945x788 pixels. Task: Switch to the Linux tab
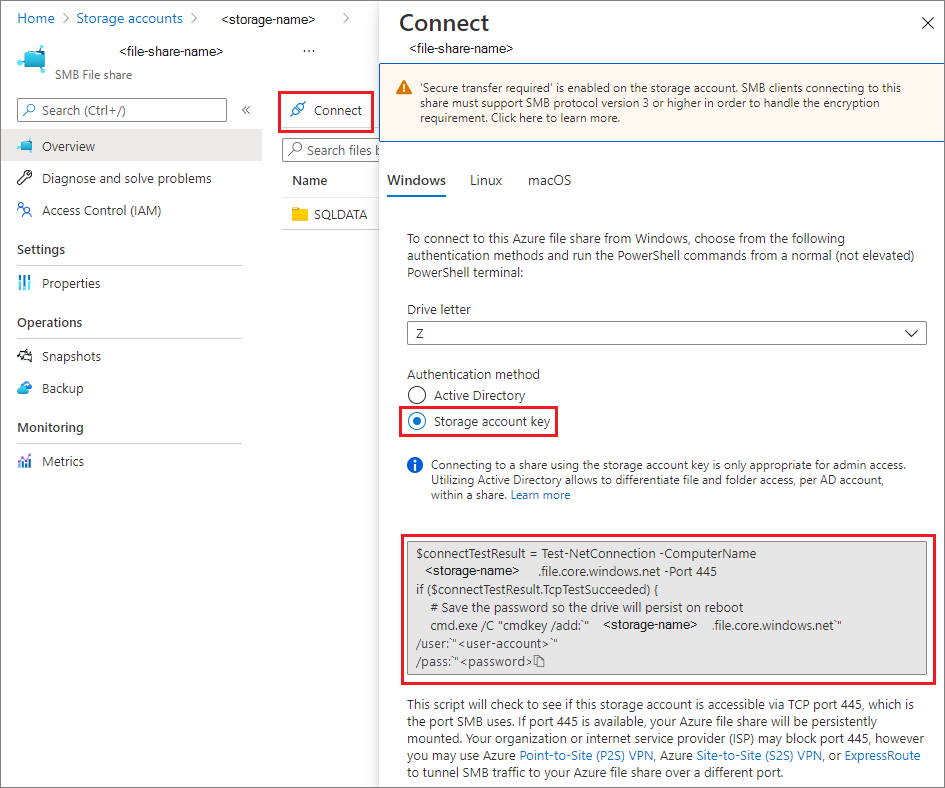click(486, 181)
